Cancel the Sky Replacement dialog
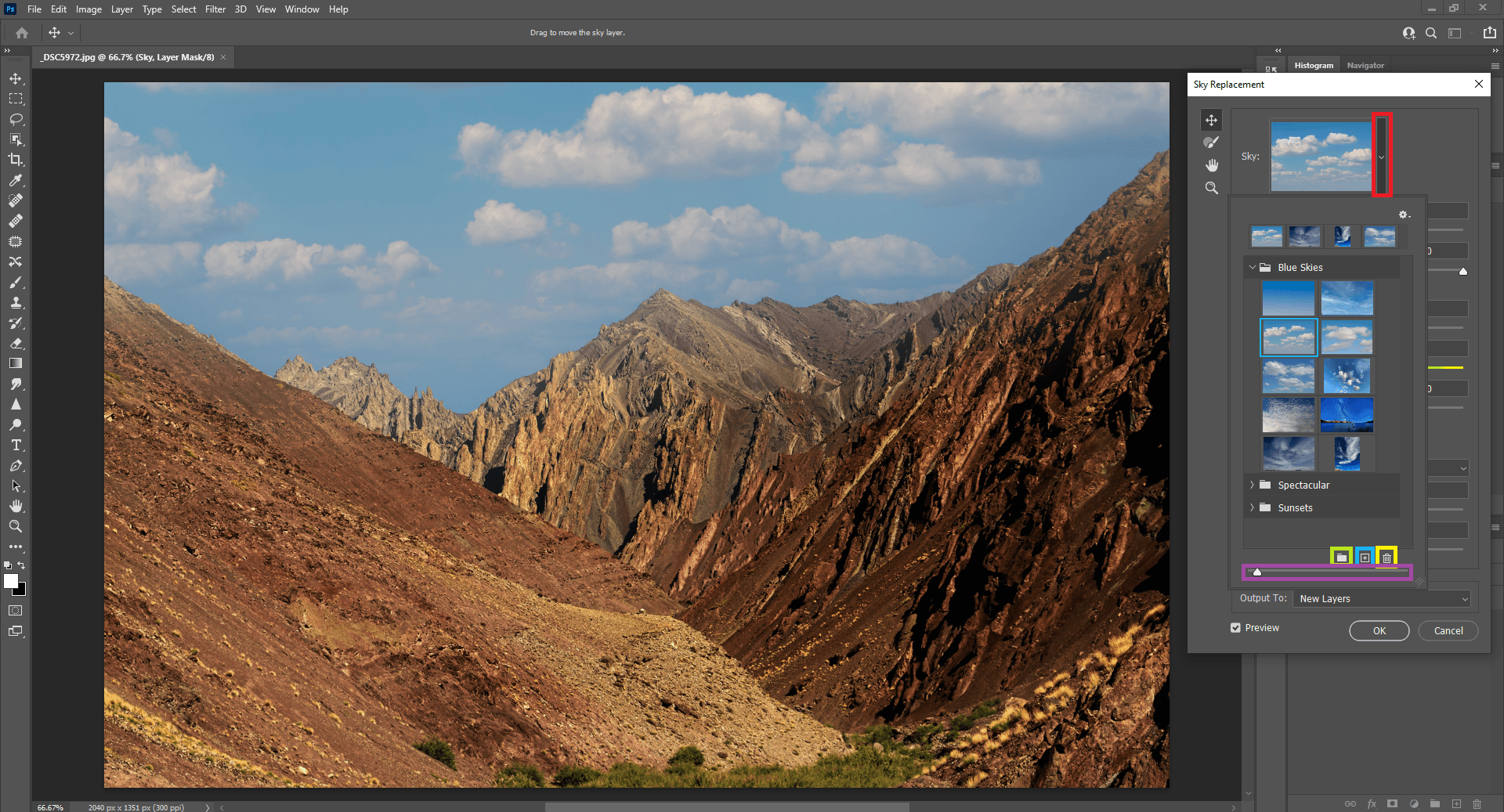1504x812 pixels. point(1448,631)
